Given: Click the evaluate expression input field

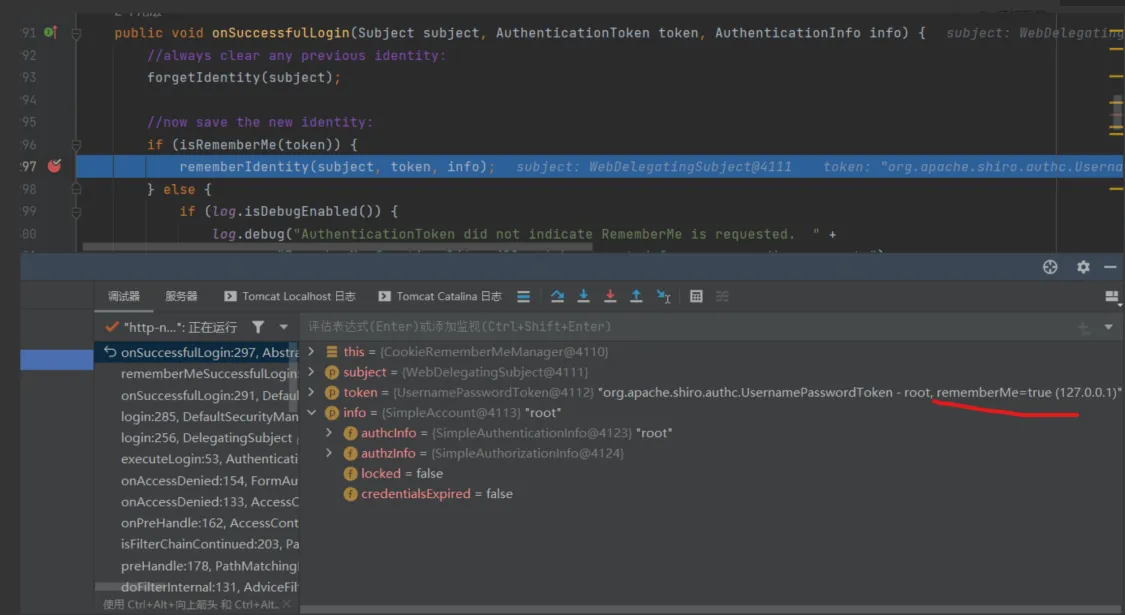Looking at the screenshot, I should pyautogui.click(x=689, y=327).
